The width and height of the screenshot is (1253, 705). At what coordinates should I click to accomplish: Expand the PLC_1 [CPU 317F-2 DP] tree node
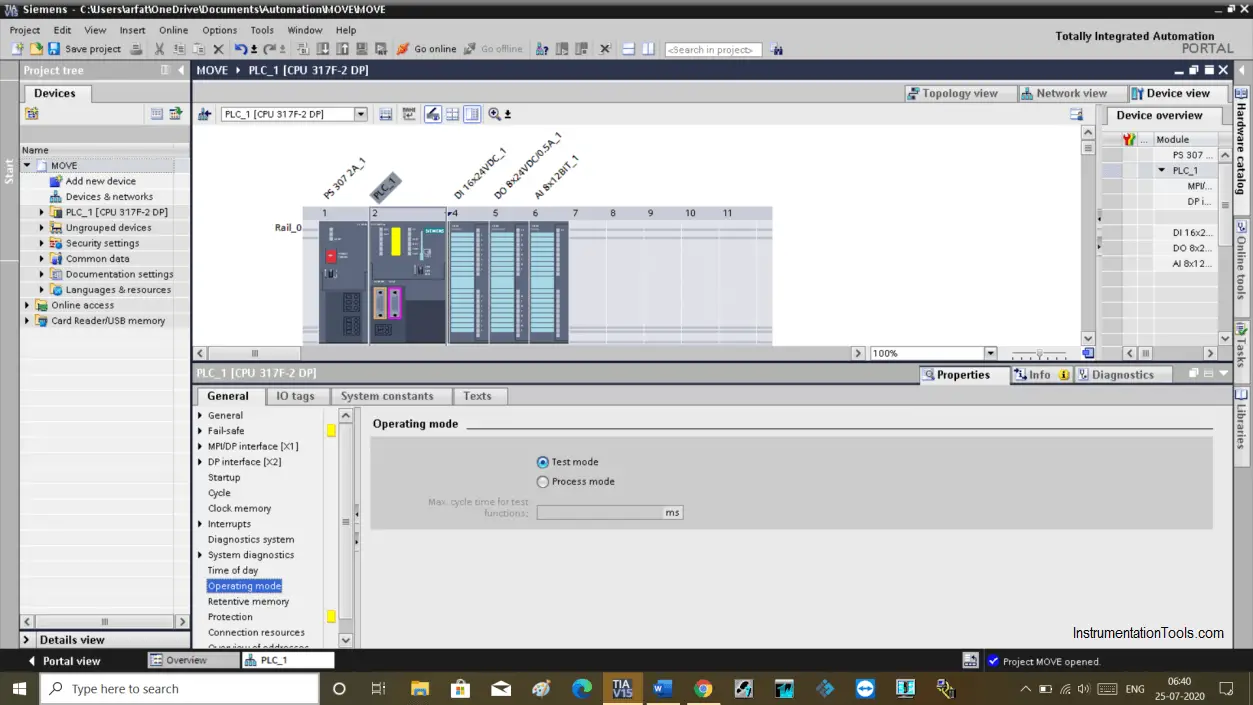[42, 212]
